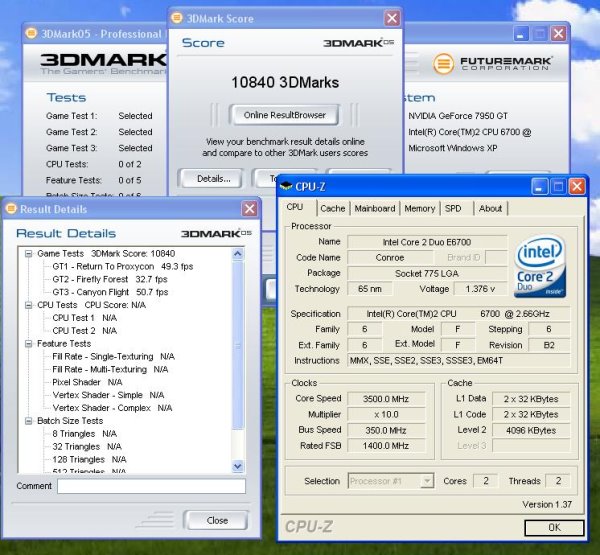
Task: Click the Result Details scrollbar up arrow
Action: (238, 254)
